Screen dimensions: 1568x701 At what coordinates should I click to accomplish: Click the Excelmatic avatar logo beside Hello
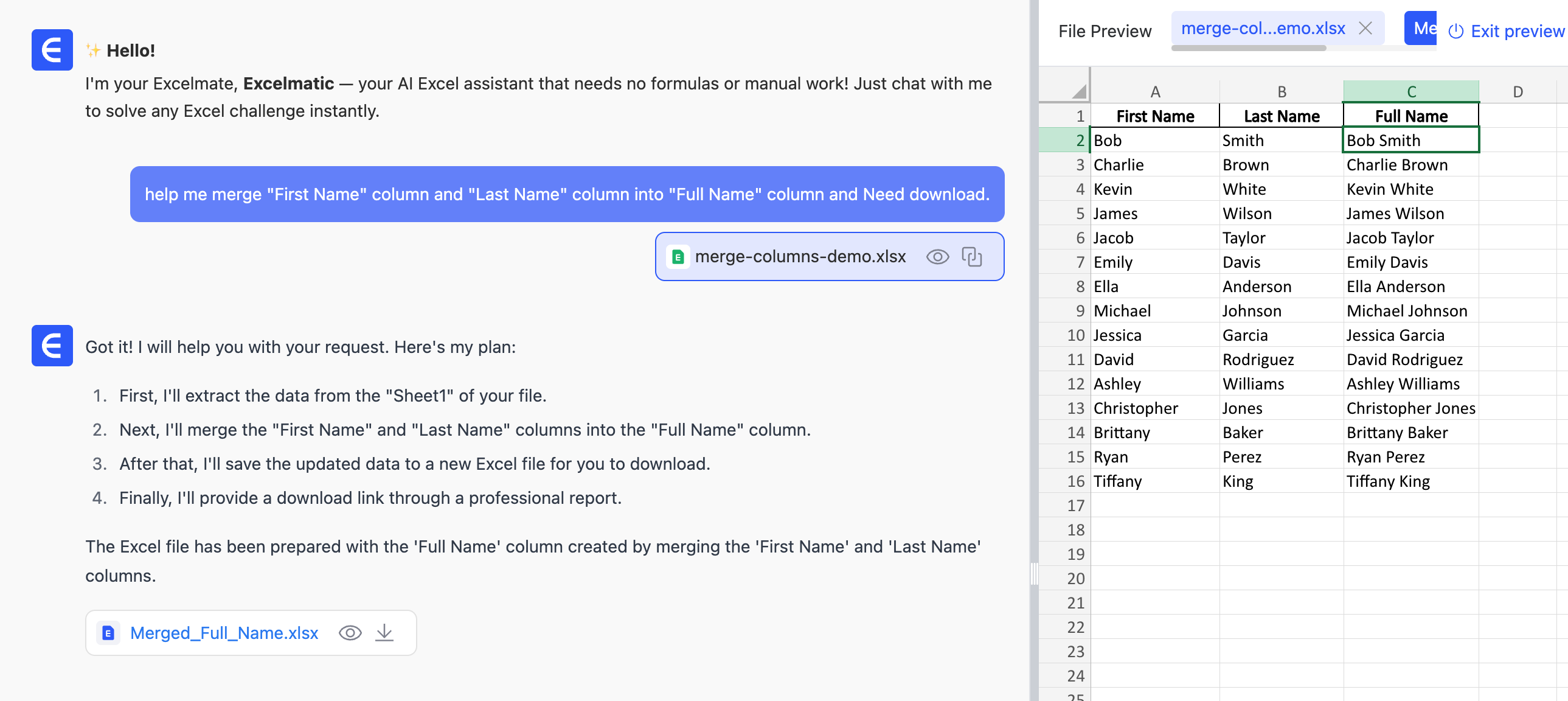pos(52,50)
